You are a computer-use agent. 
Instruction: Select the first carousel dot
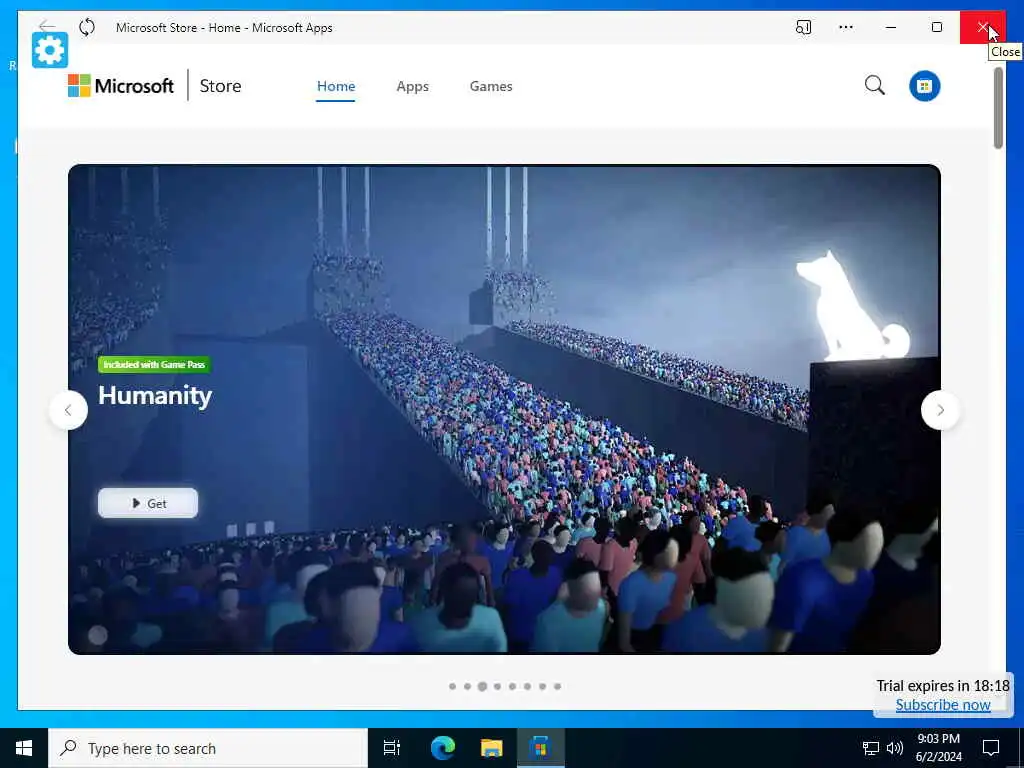[x=453, y=686]
